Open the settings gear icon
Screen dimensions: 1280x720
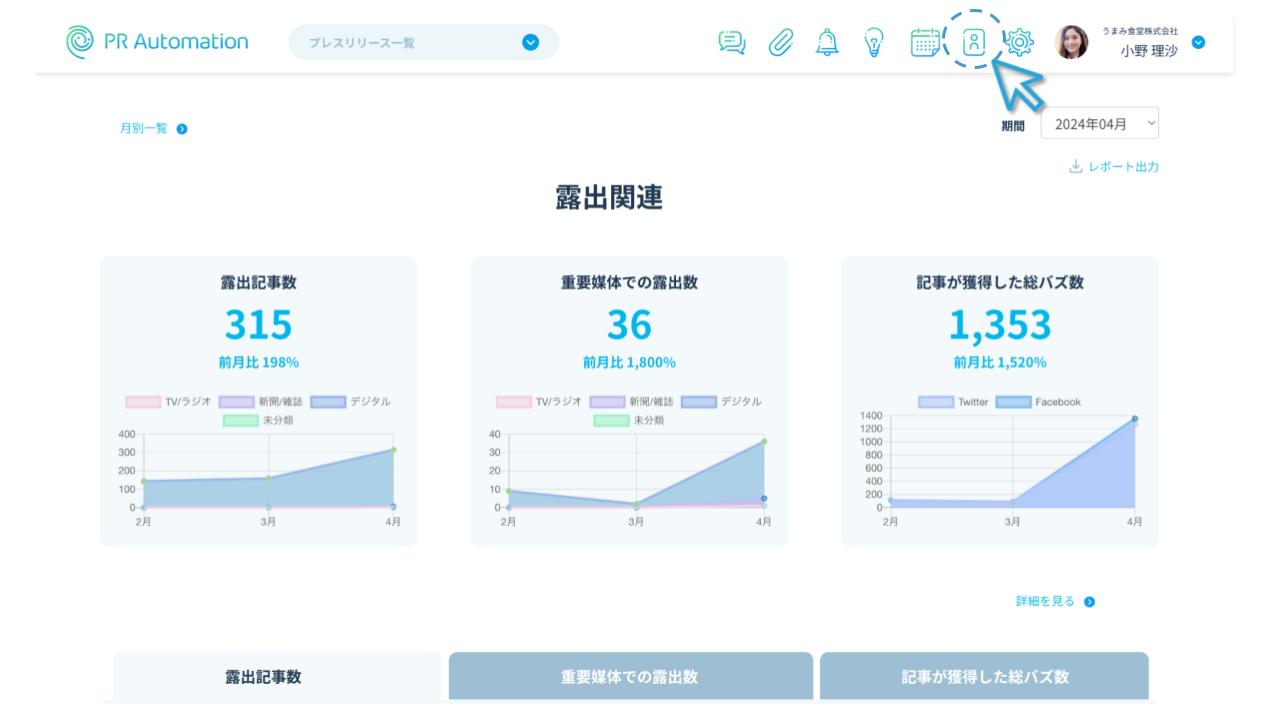click(x=1019, y=42)
